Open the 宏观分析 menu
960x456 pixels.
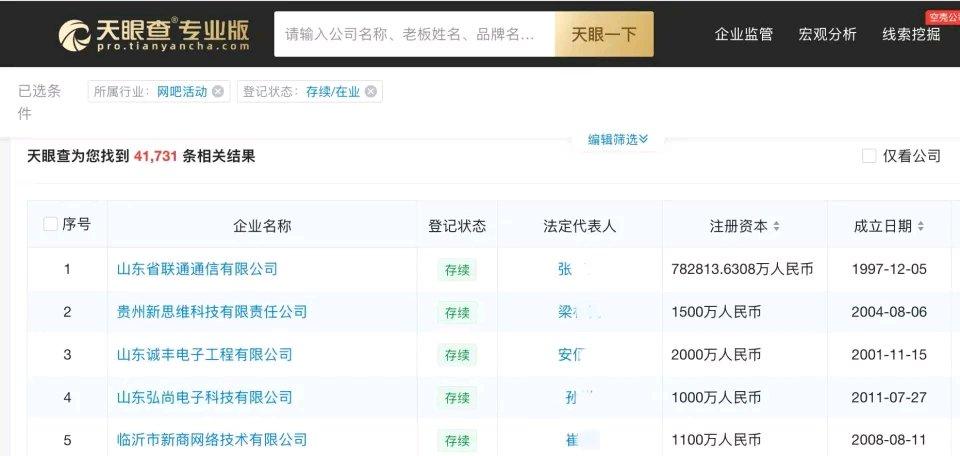pyautogui.click(x=827, y=34)
